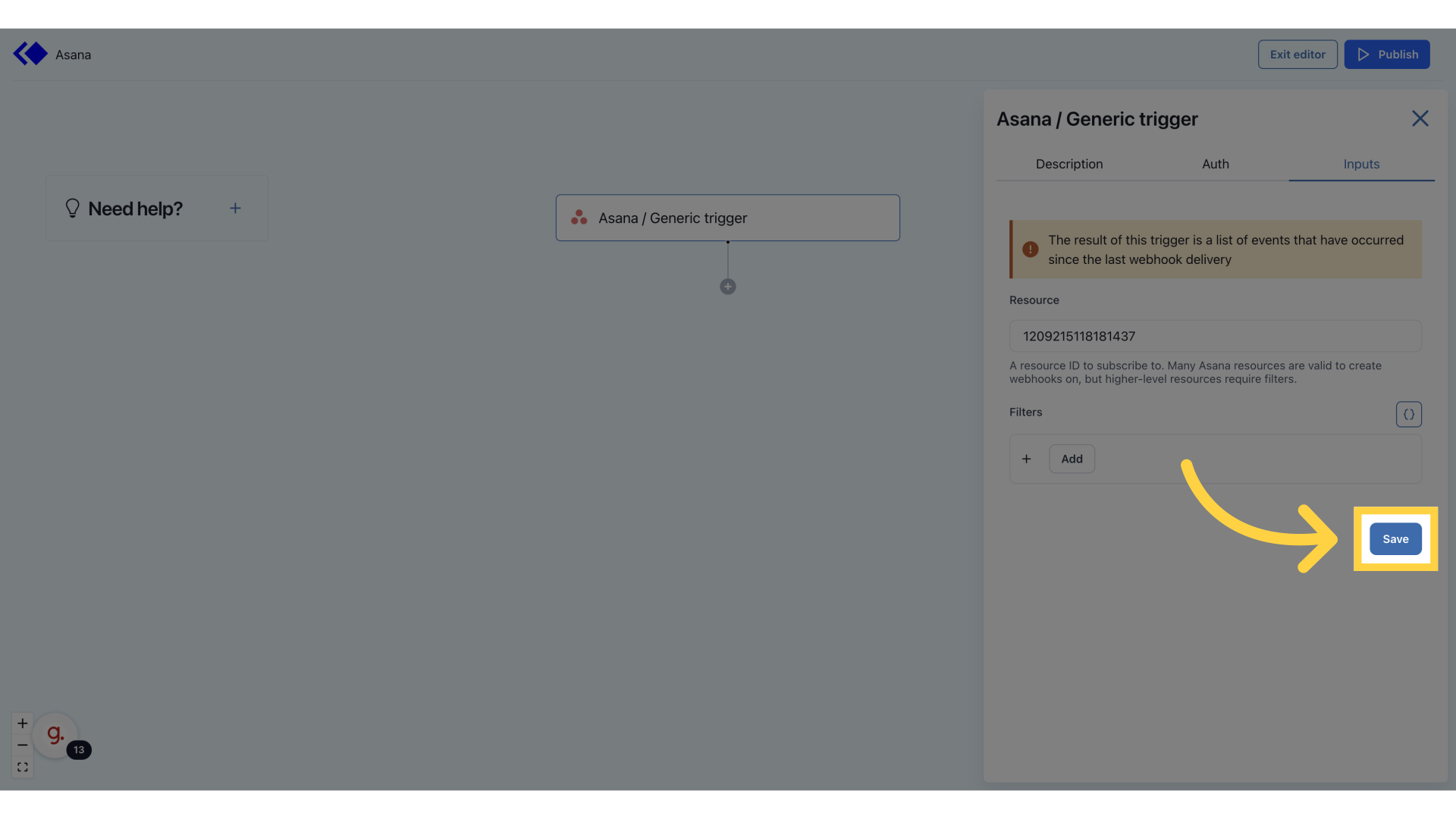The width and height of the screenshot is (1456, 819).
Task: Click the plus icon next to the Add button
Action: tap(1027, 458)
